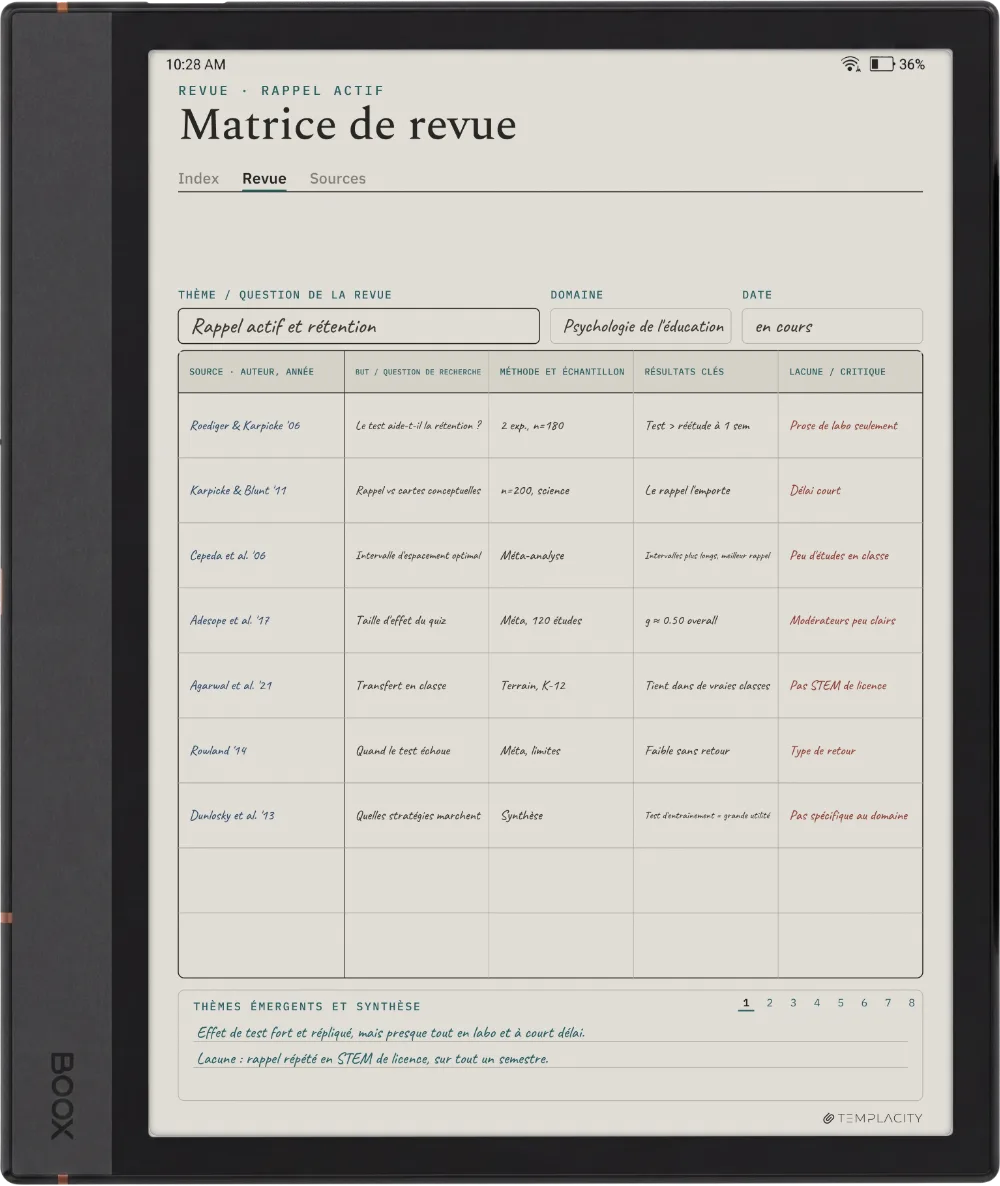Tap the Date field 'en cours'
Viewport: 1000px width, 1186px height.
(x=832, y=326)
